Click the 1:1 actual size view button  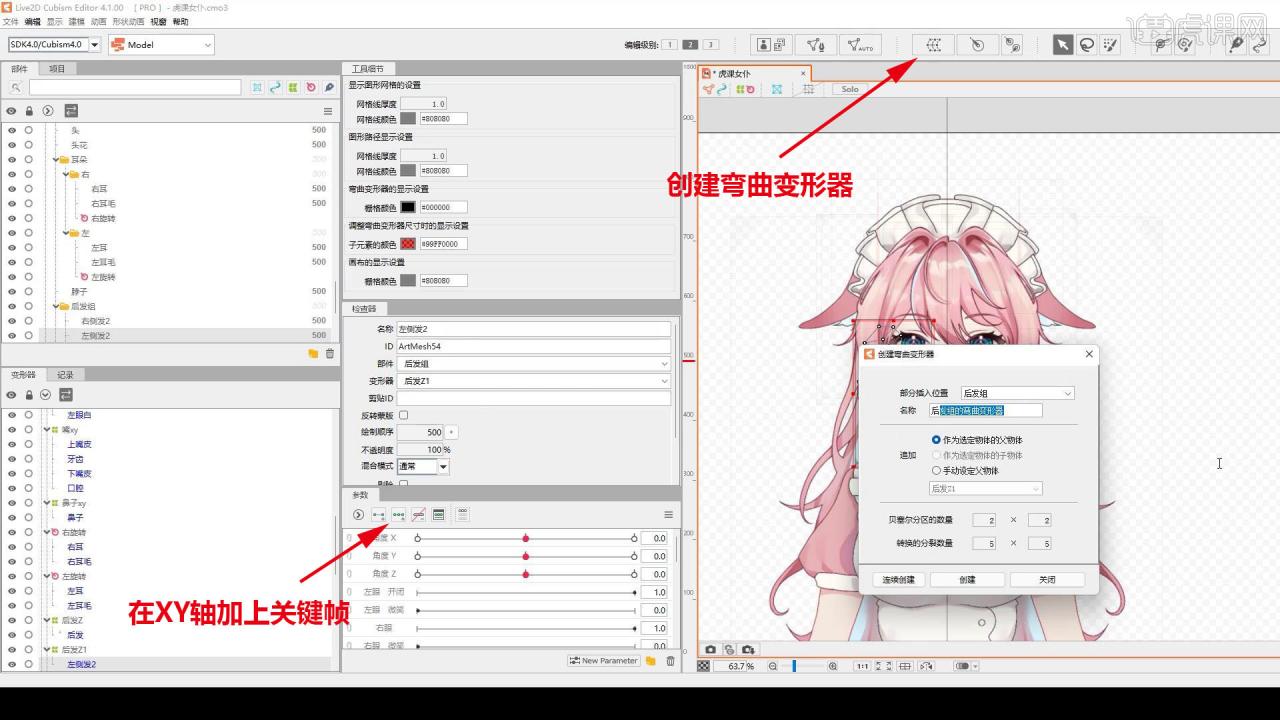862,666
